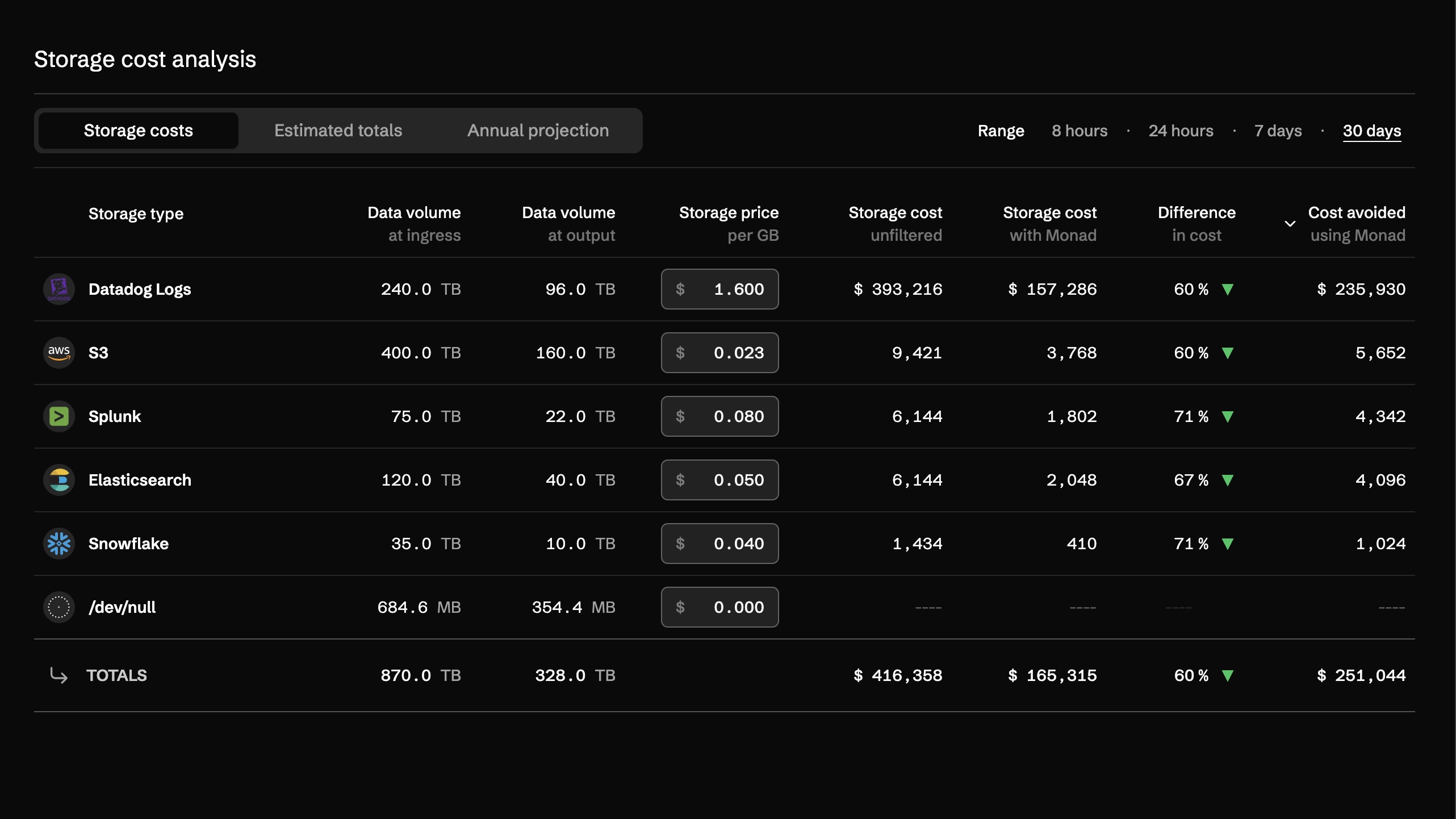Click the TOTALS row arrow icon

click(59, 675)
